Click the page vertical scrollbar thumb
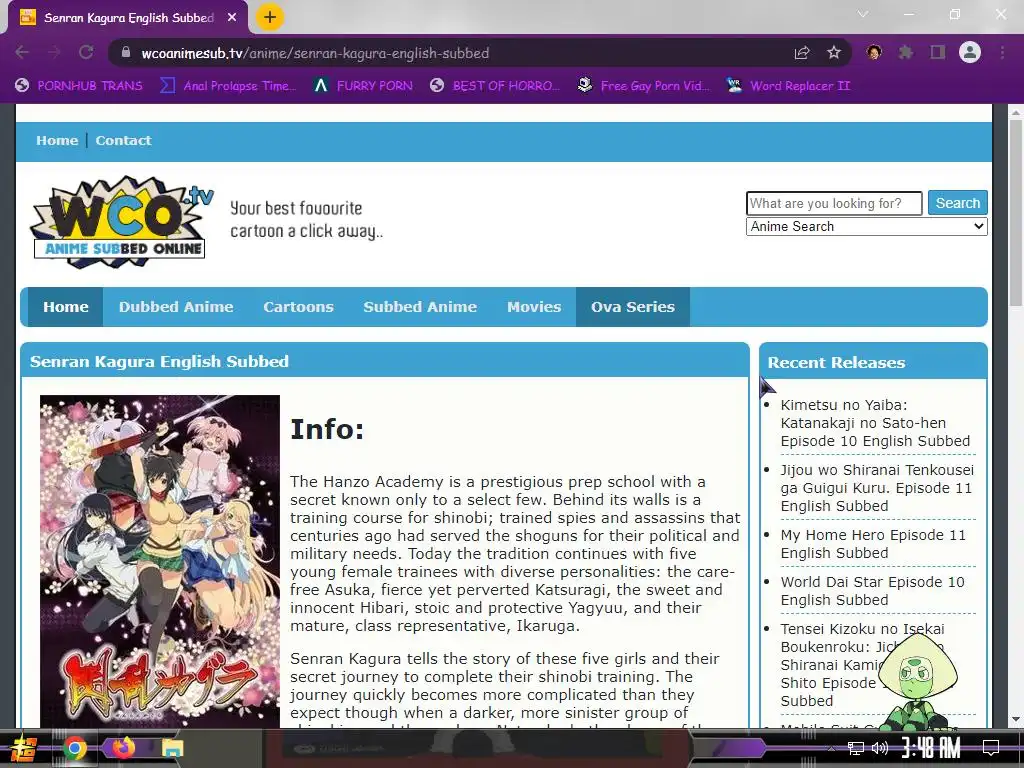Screen dimensions: 1024x768 pyautogui.click(x=1016, y=212)
